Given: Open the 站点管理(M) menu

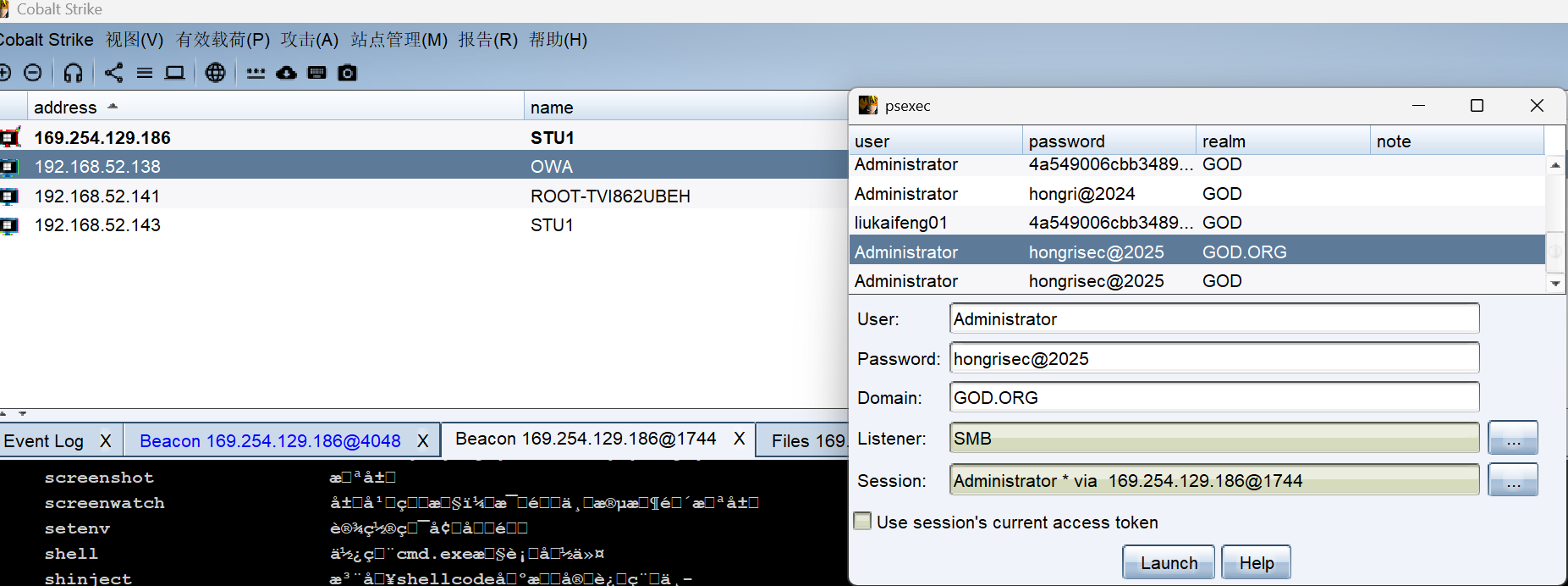Looking at the screenshot, I should click(399, 40).
